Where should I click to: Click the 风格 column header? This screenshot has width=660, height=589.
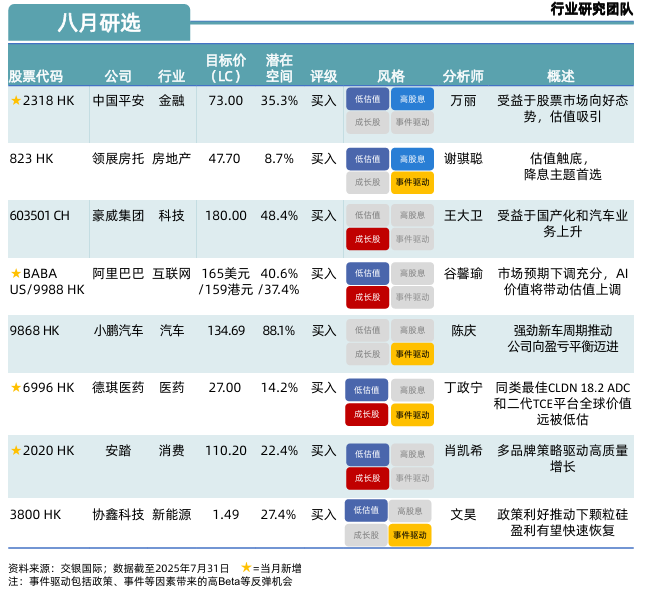point(391,77)
